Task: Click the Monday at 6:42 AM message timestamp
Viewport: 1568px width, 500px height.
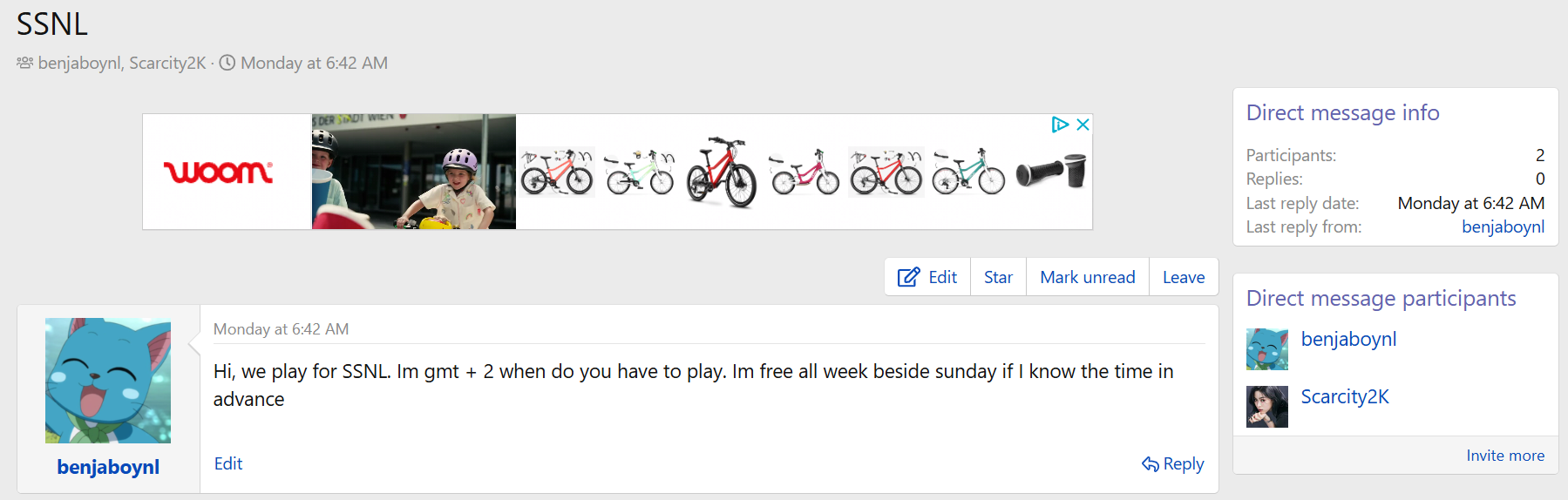Action: click(x=281, y=329)
